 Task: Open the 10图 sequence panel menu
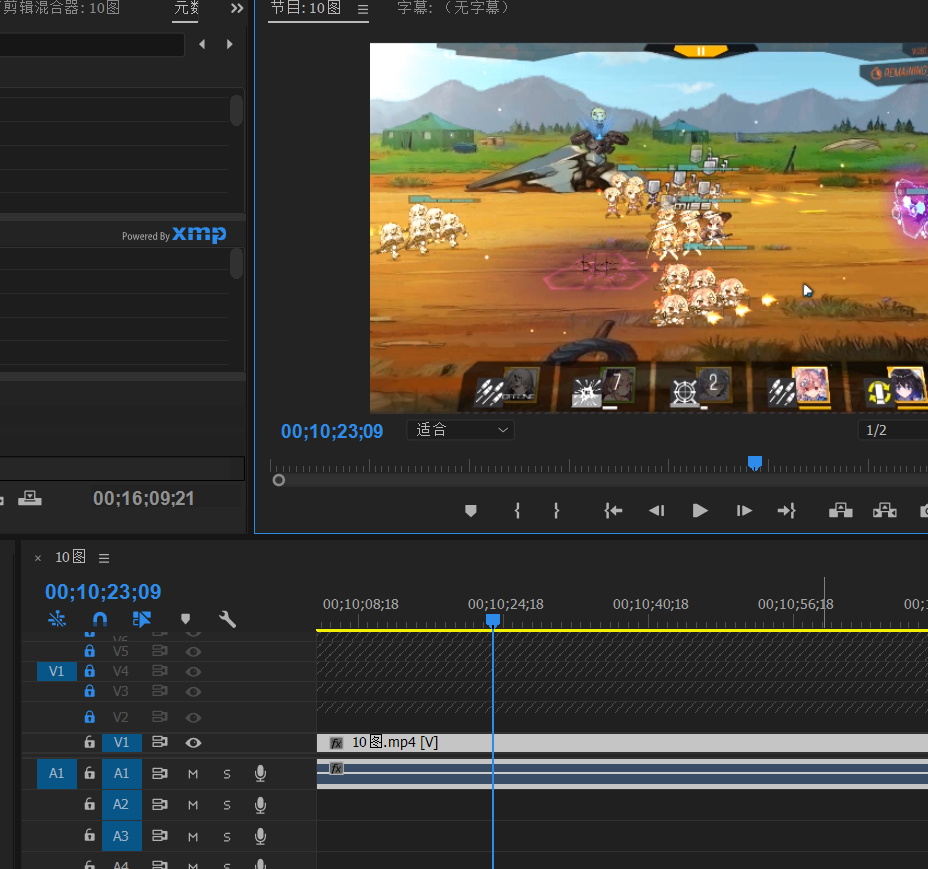click(104, 558)
